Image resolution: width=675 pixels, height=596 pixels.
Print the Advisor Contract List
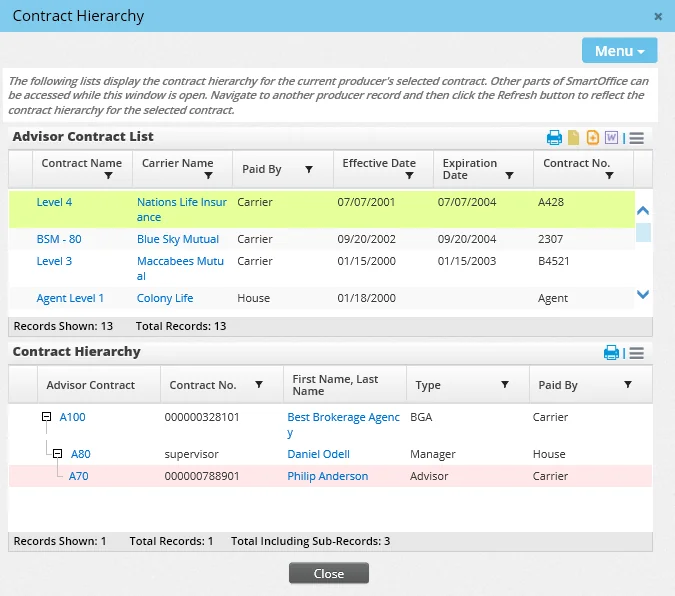554,138
